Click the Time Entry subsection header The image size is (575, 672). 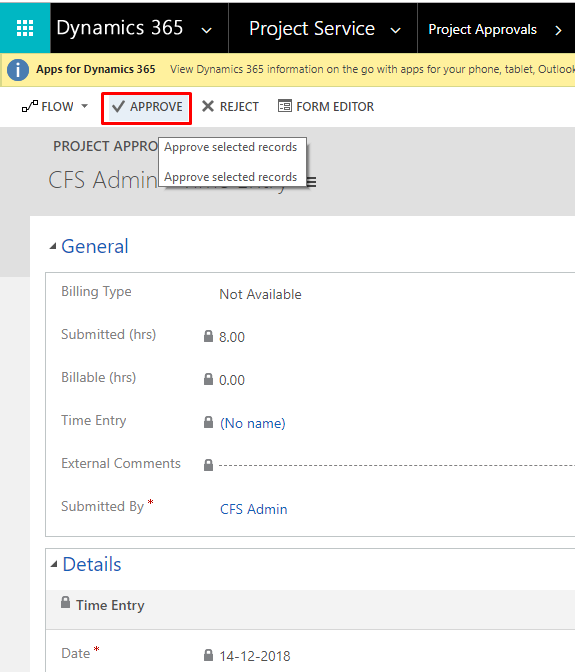(110, 605)
